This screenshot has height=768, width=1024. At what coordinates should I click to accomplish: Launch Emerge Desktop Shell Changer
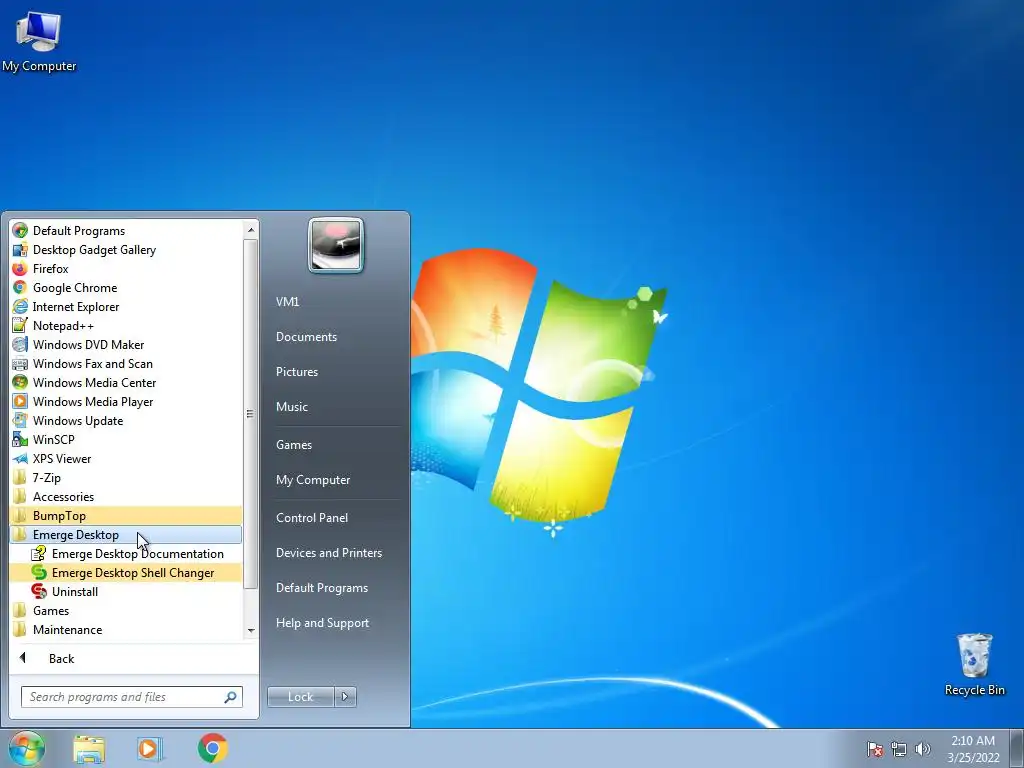125,573
